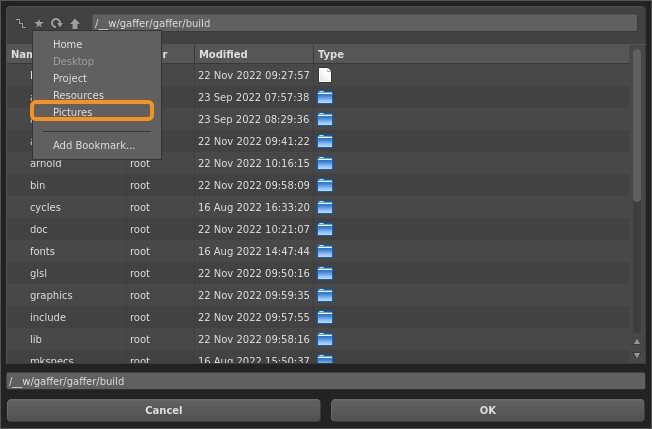Image resolution: width=652 pixels, height=429 pixels.
Task: Click the refresh listing icon
Action: tap(57, 23)
